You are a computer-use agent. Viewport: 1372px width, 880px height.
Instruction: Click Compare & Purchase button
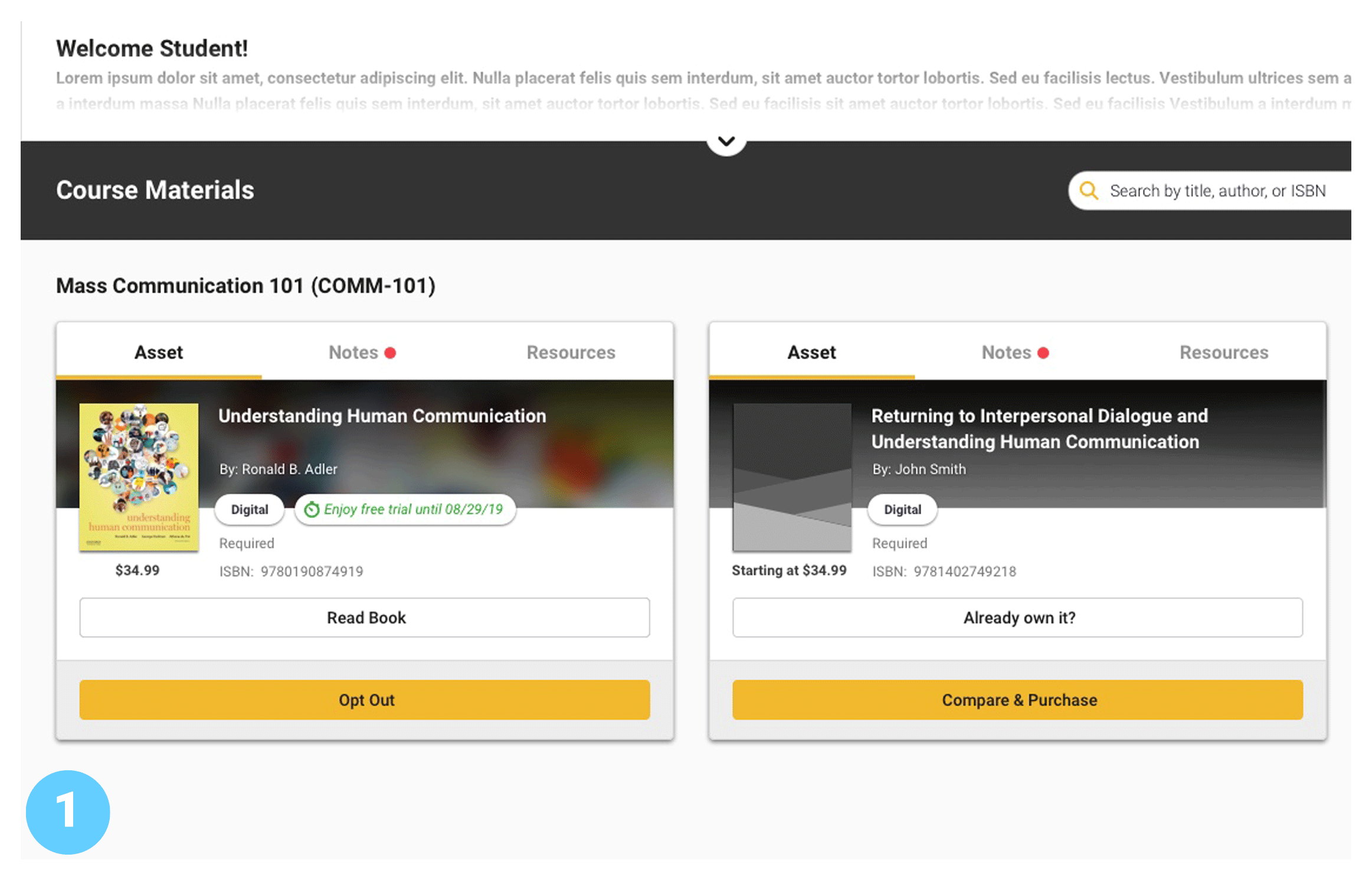point(1017,700)
